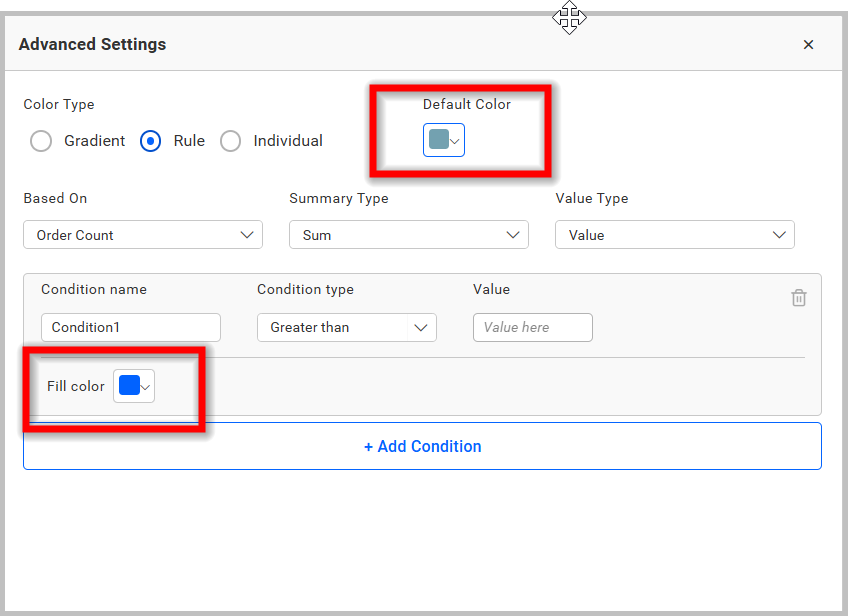Click the Condition name column header

(x=93, y=289)
